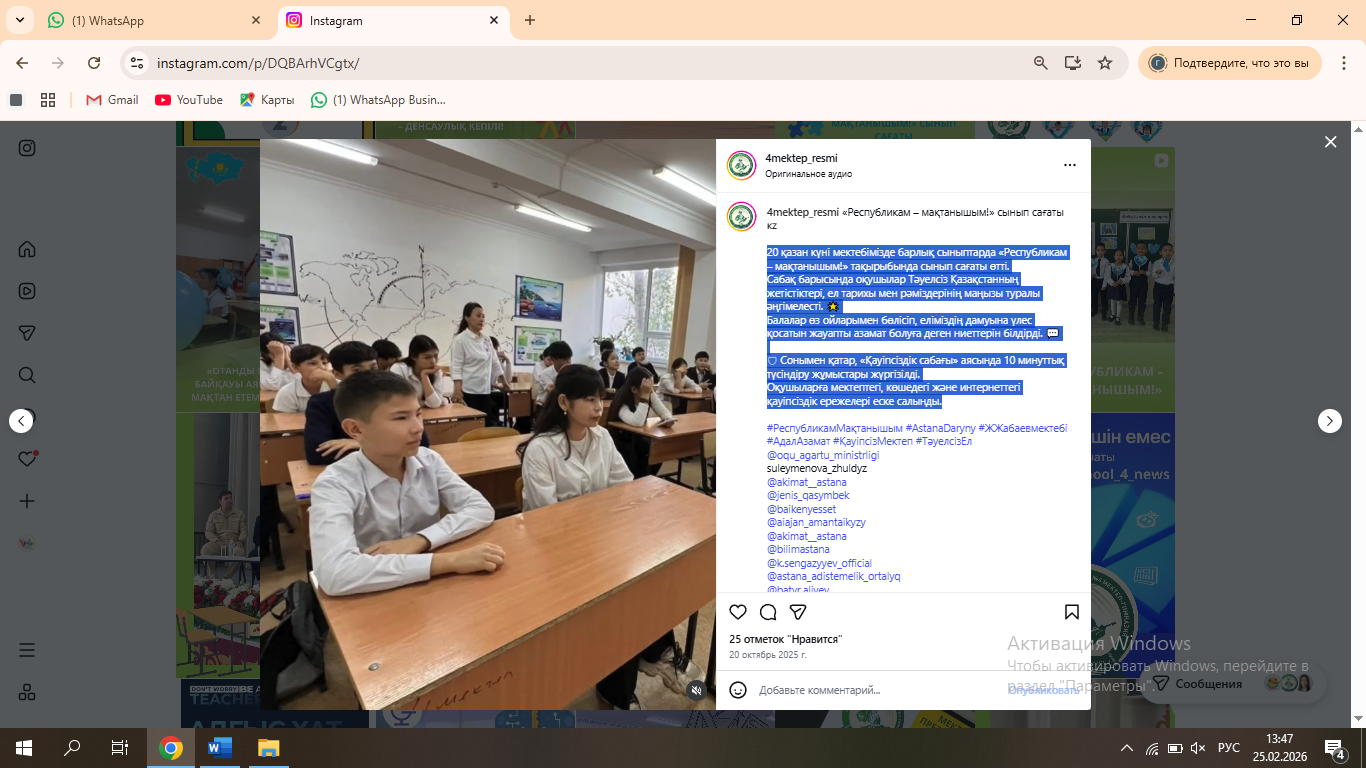The width and height of the screenshot is (1366, 768).
Task: Save post with bookmark icon
Action: 1071,612
